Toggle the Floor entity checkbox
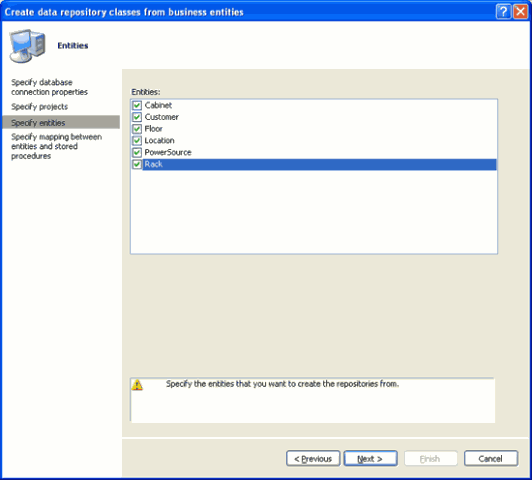Viewport: 532px width, 480px height. click(137, 129)
